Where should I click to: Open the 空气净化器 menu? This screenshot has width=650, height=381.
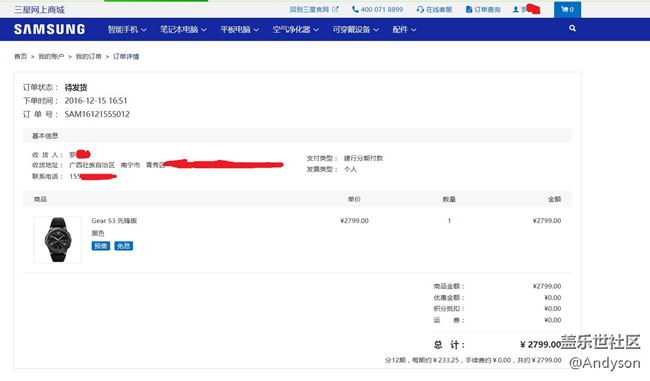click(x=296, y=29)
